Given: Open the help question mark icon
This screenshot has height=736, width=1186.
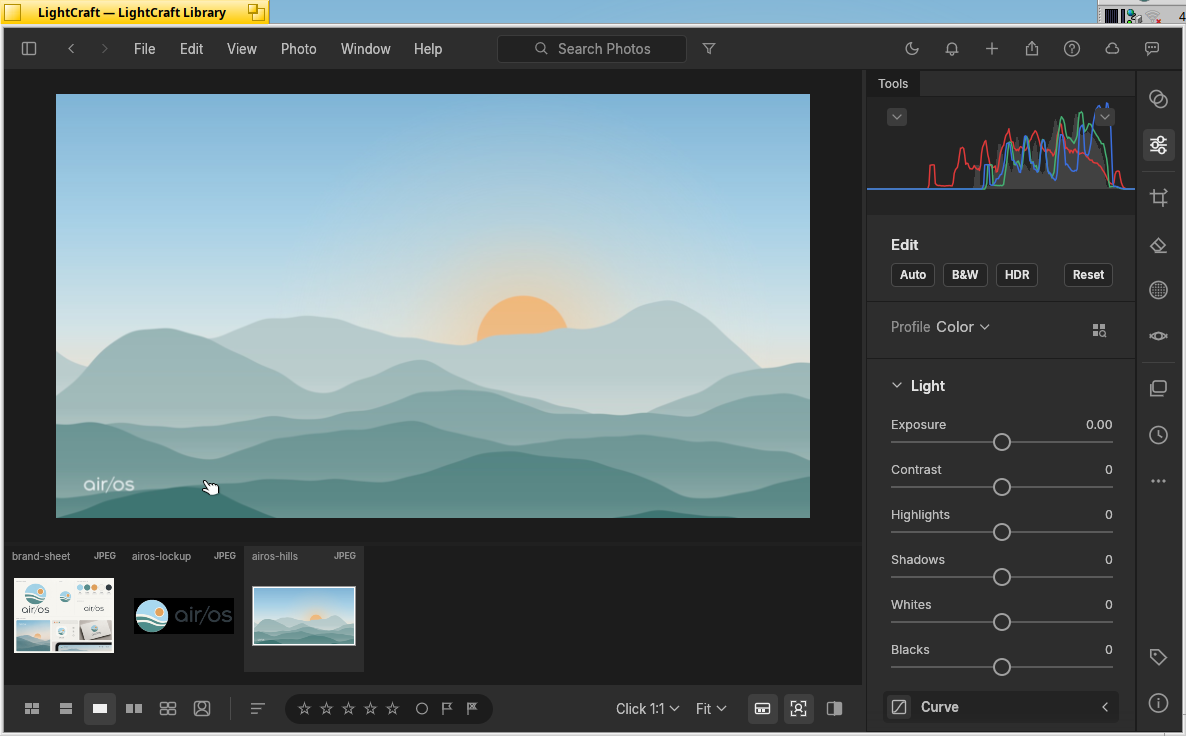Looking at the screenshot, I should tap(1072, 48).
